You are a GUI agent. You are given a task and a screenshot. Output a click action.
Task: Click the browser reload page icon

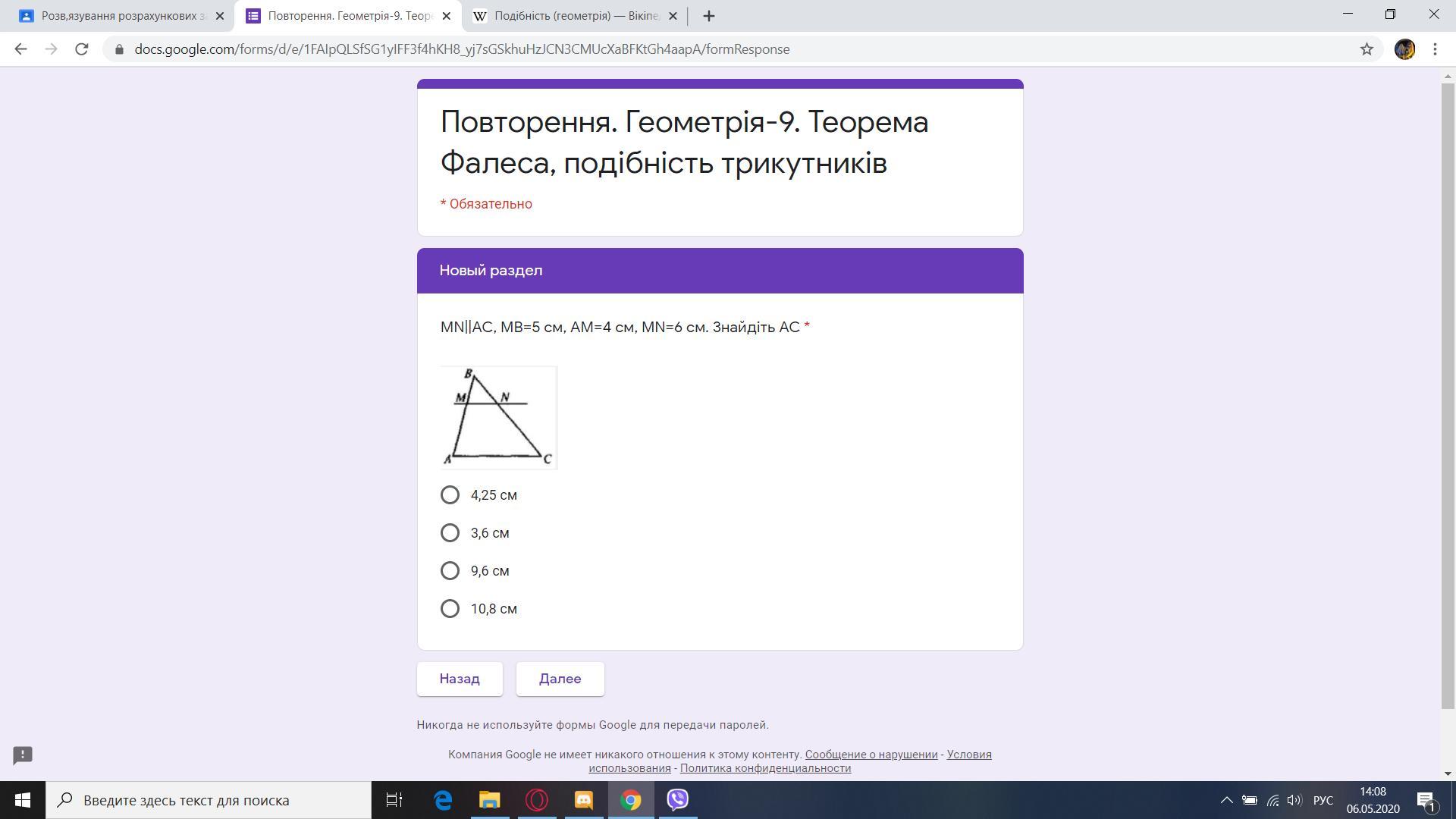(x=81, y=49)
